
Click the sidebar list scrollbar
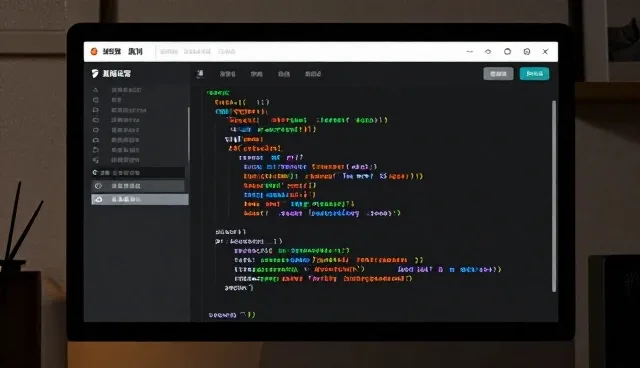[188, 134]
